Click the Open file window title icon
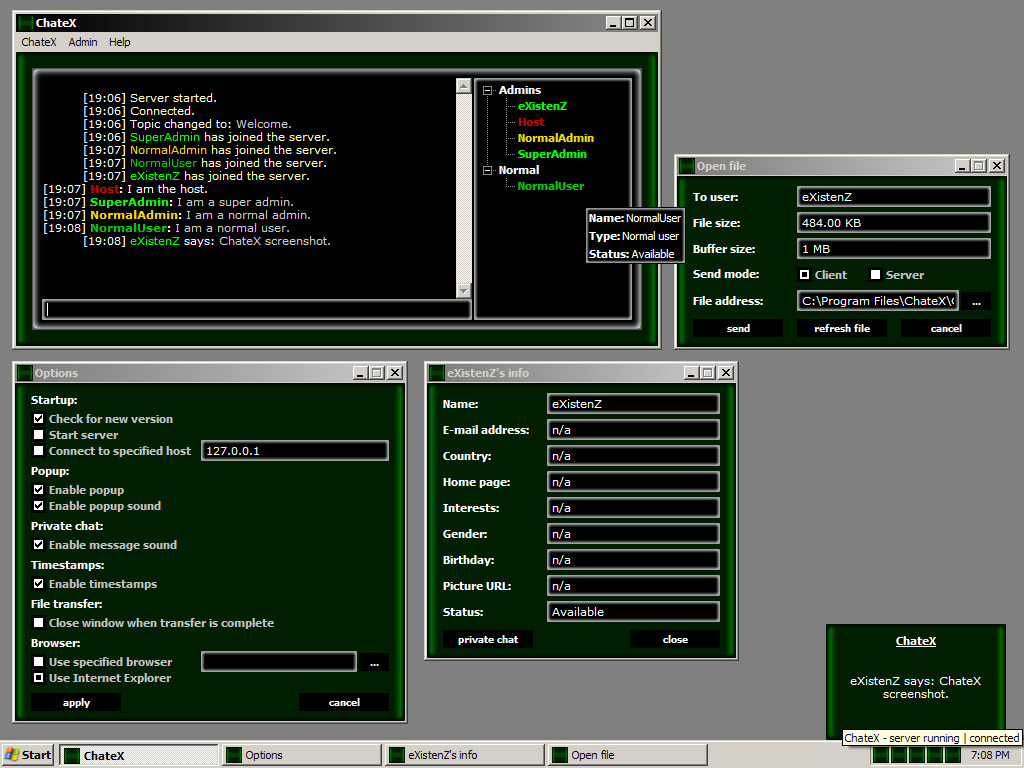 (686, 166)
